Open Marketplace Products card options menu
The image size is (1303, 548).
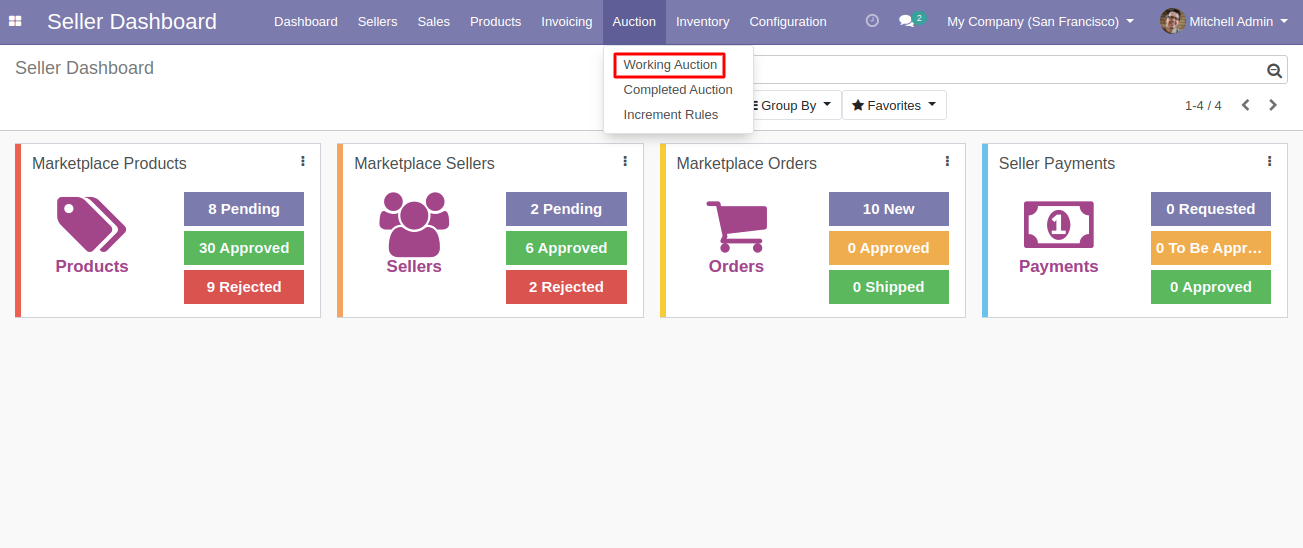pyautogui.click(x=303, y=161)
